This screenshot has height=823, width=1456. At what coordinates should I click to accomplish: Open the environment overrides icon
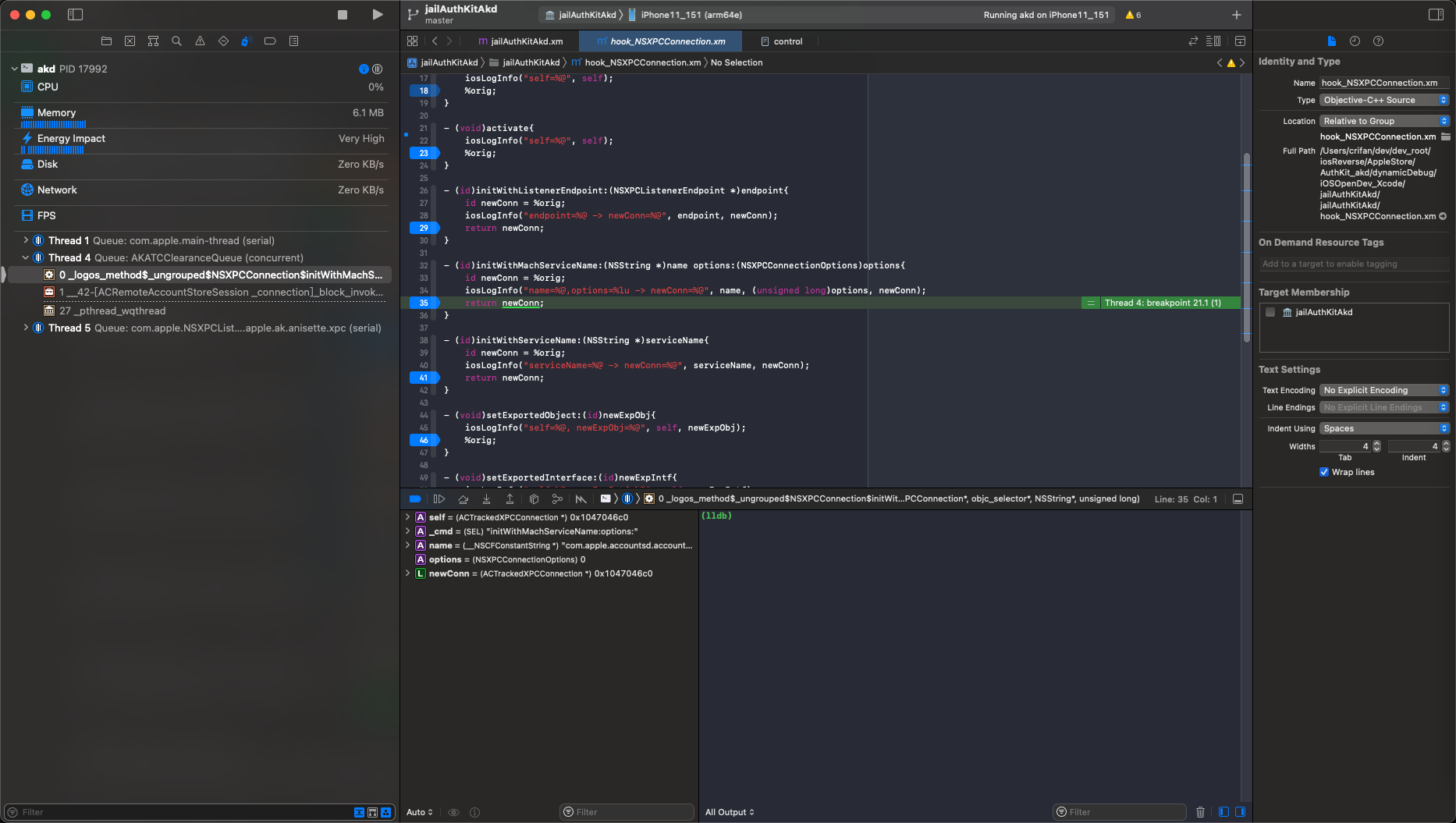(581, 498)
